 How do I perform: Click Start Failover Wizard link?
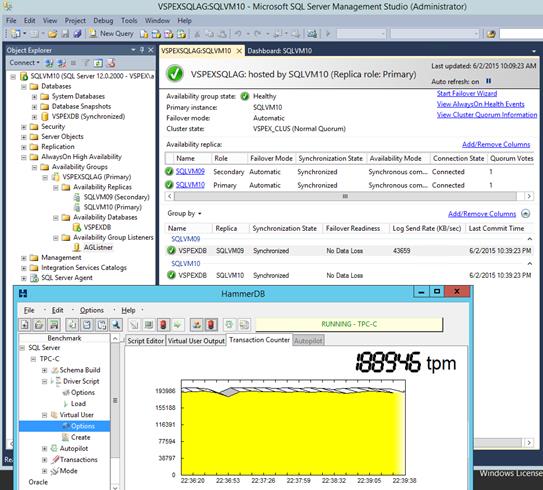point(466,93)
